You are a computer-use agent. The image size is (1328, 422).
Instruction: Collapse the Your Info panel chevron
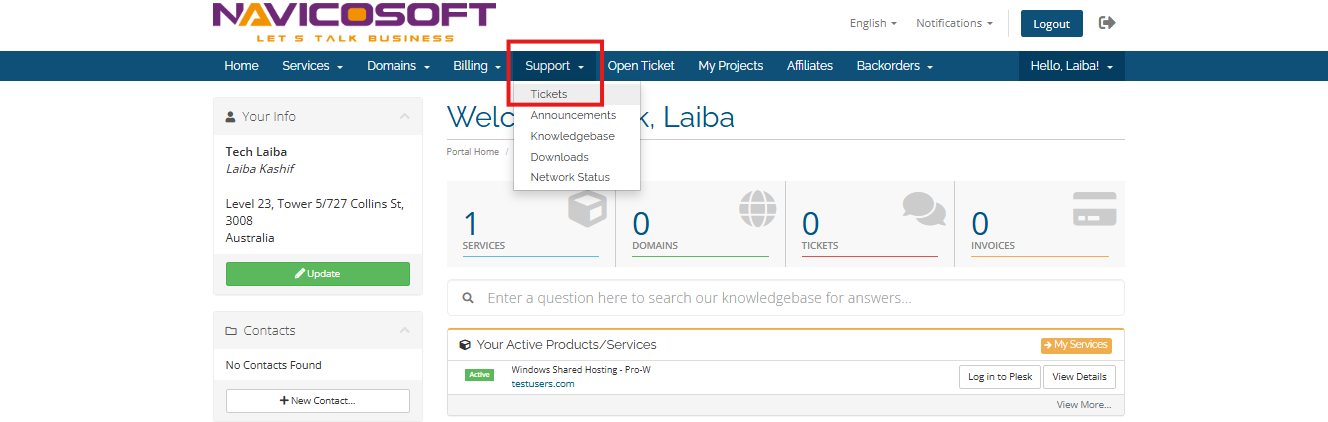coord(404,116)
